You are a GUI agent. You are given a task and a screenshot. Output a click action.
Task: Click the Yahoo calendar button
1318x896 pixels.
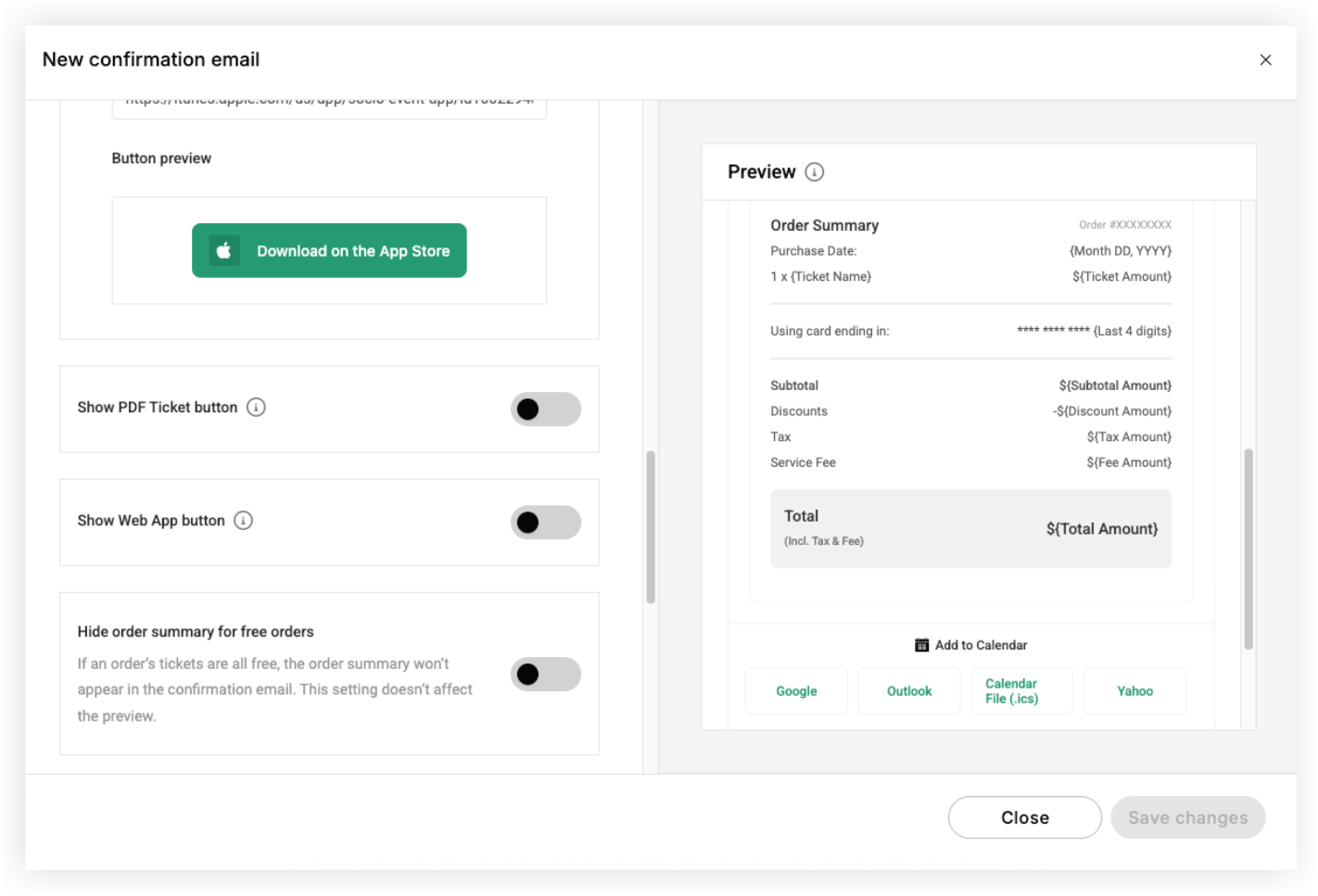1134,691
